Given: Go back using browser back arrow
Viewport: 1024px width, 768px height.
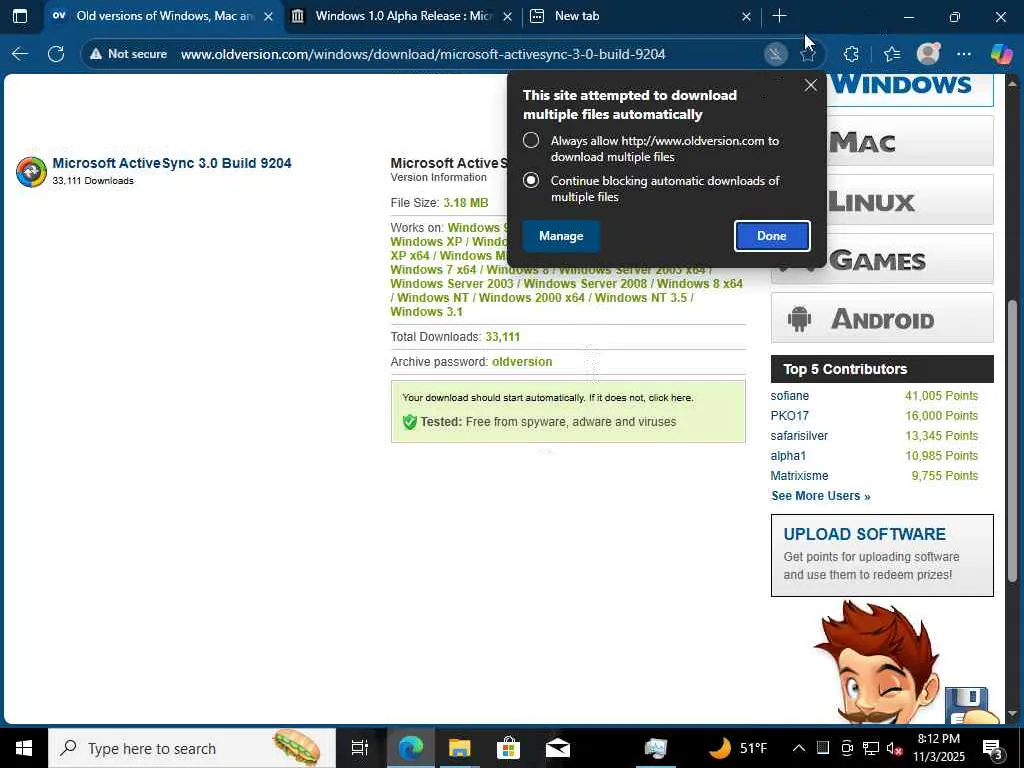Looking at the screenshot, I should pos(20,54).
